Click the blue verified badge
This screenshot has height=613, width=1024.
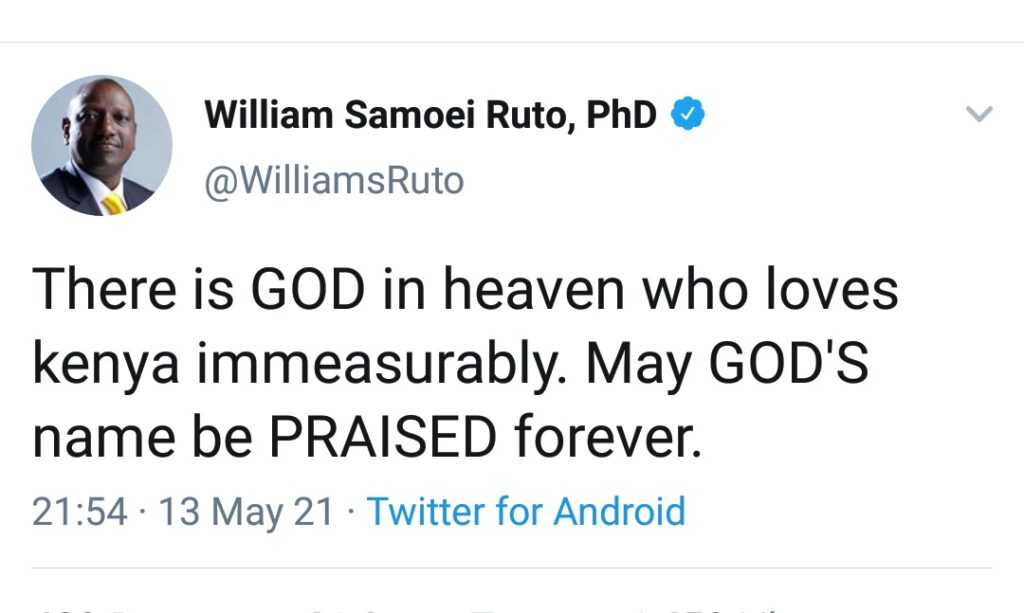coord(688,116)
